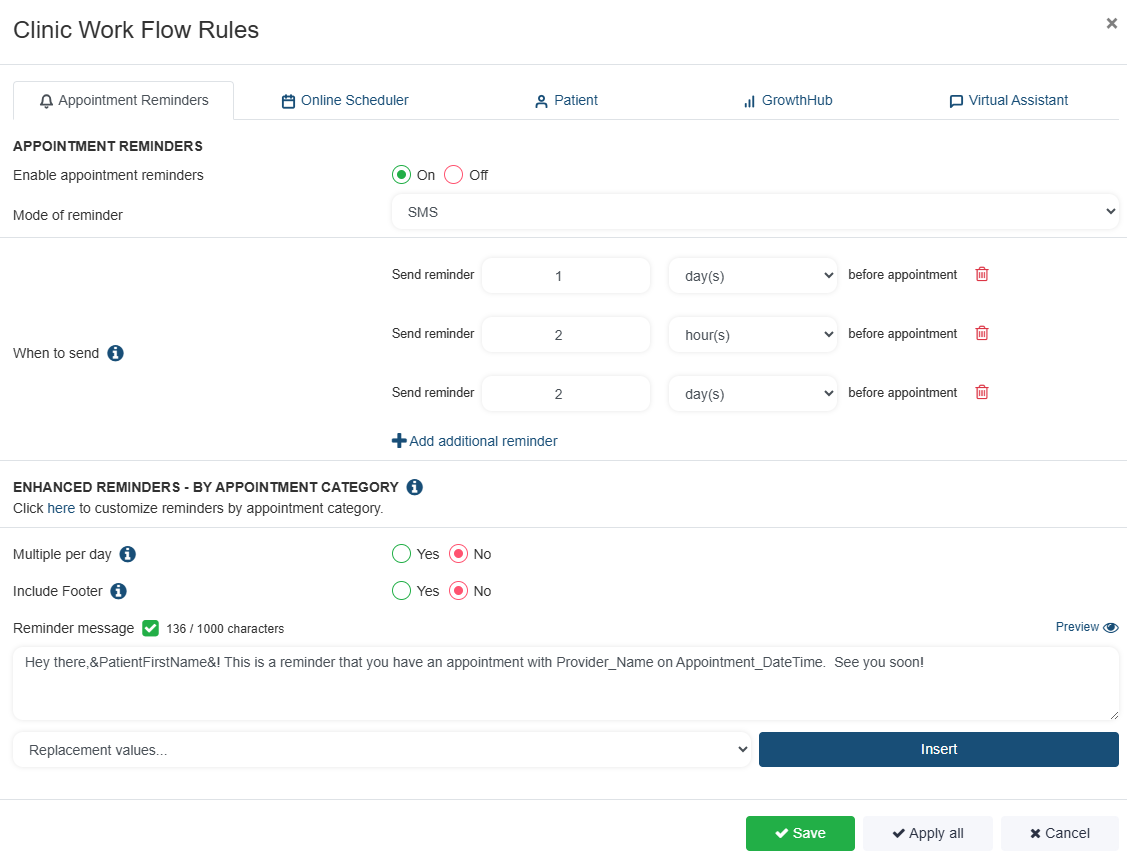Open unit dropdown for the first reminder

753,276
